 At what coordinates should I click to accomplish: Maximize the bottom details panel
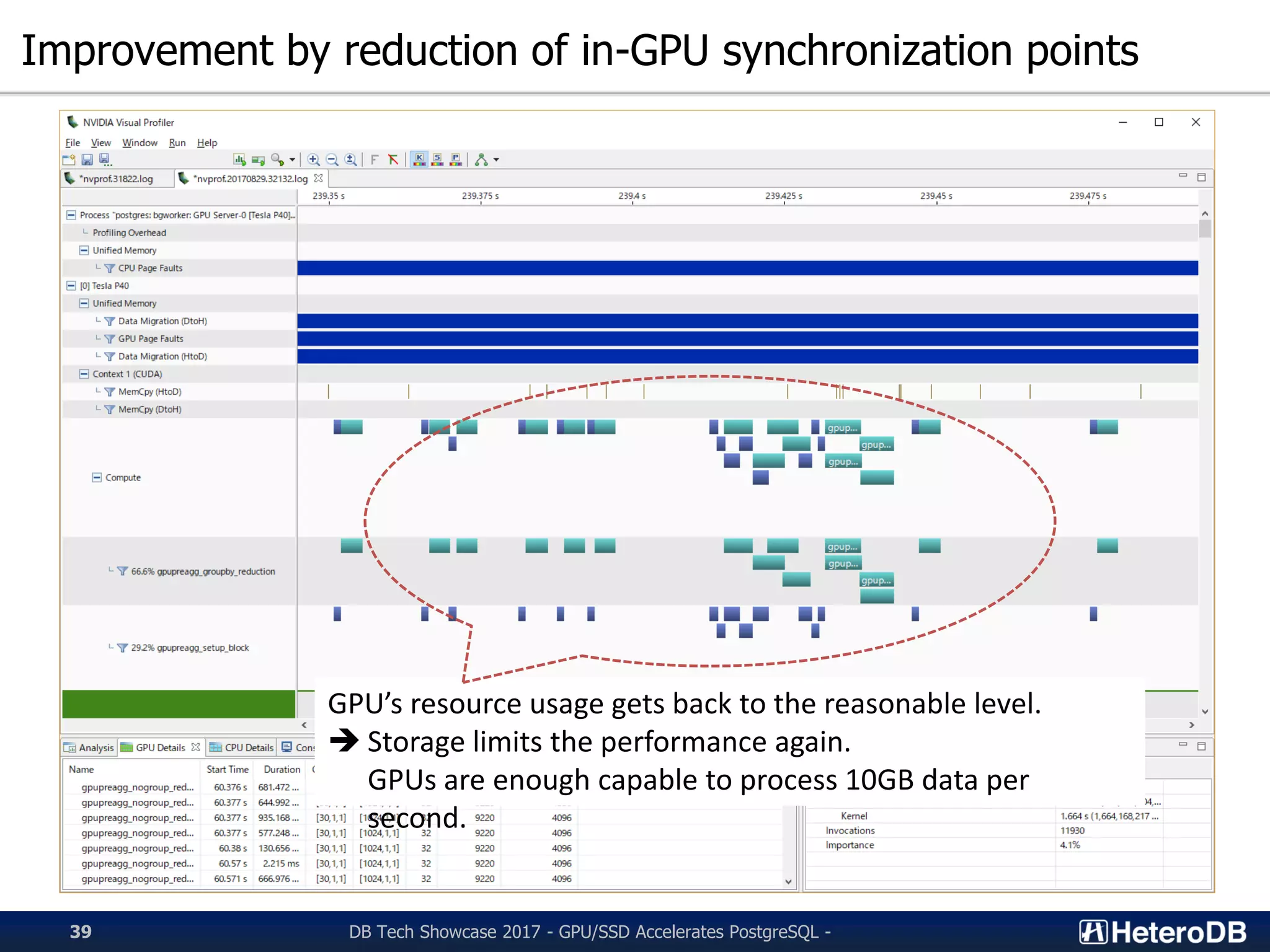pyautogui.click(x=1201, y=746)
